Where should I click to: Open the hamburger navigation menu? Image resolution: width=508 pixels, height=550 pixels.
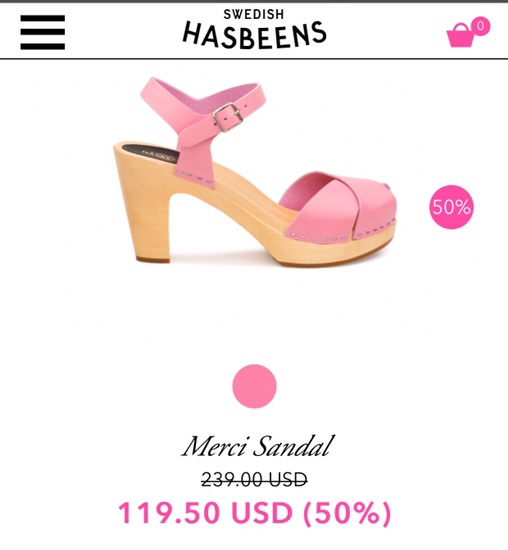pyautogui.click(x=42, y=32)
